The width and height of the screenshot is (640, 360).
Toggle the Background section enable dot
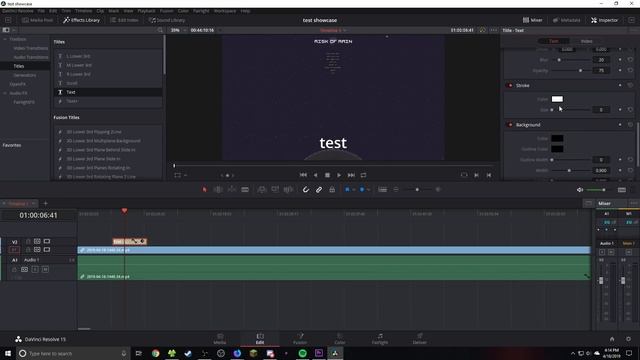[510, 125]
